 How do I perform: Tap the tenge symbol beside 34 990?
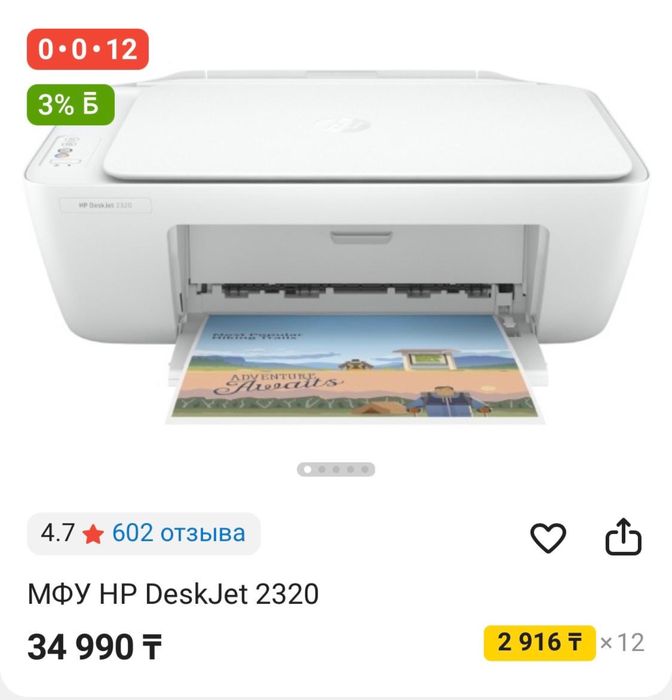tap(152, 647)
